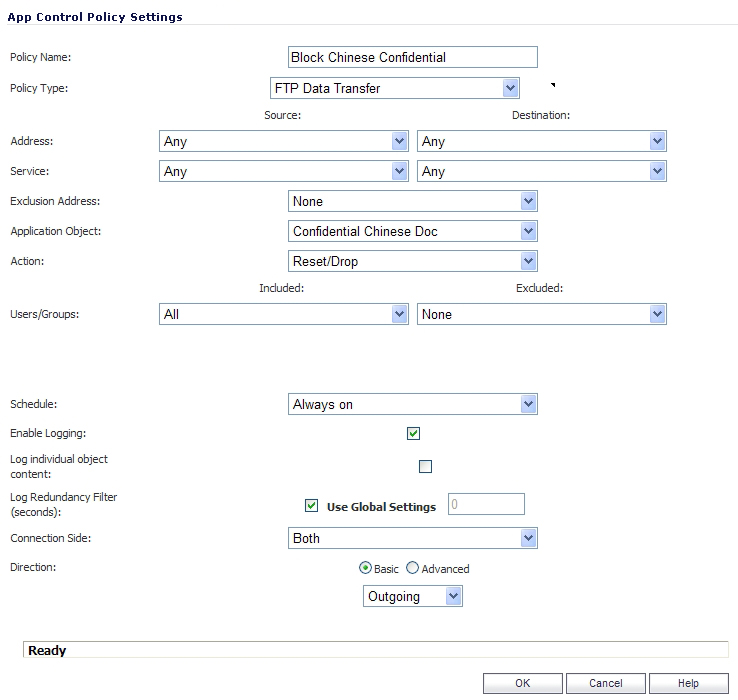Screen dimensions: 738x700
Task: Select the Advanced direction radio button
Action: click(412, 568)
